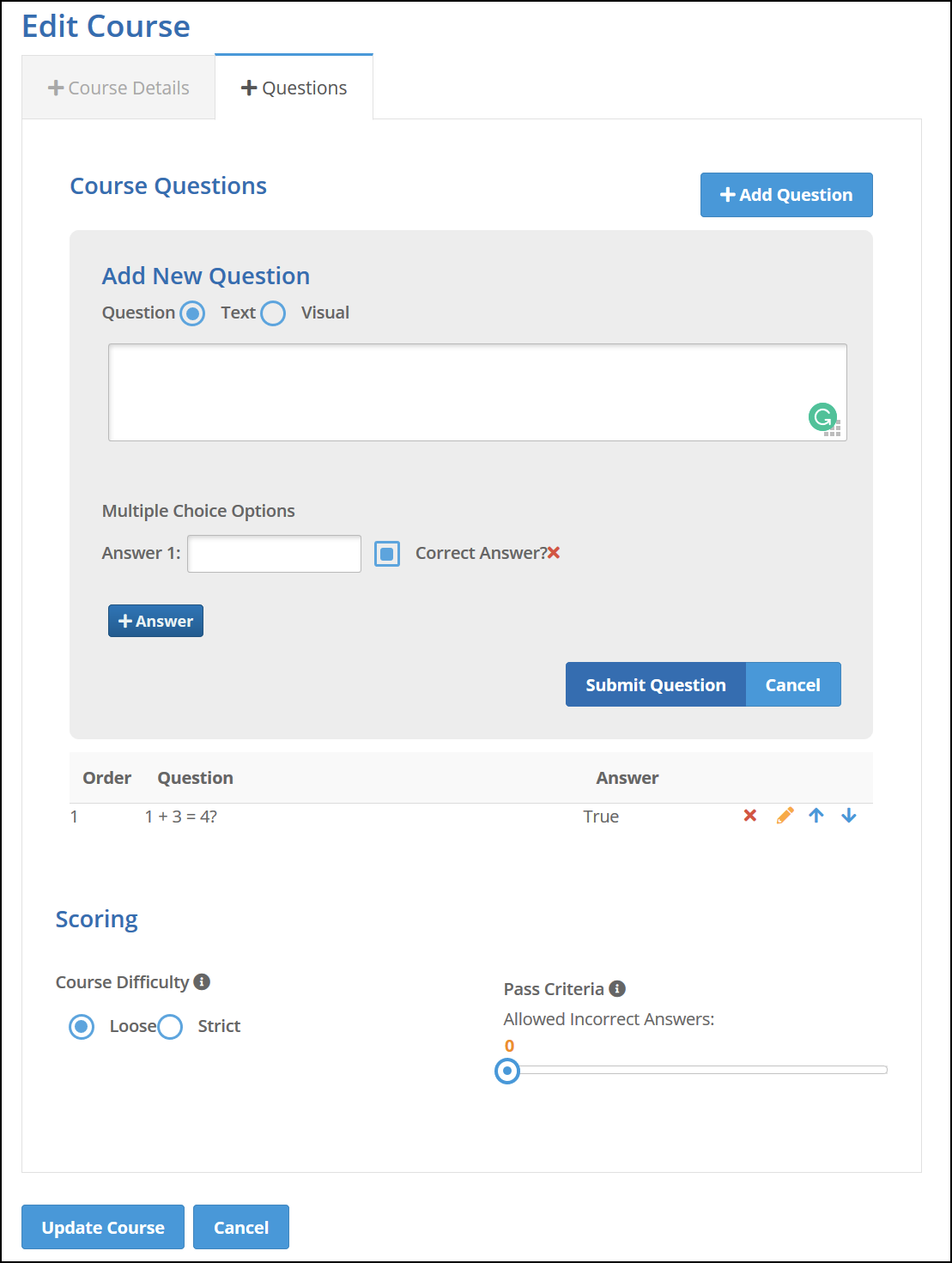Move question 1 down with the arrow icon
Image resolution: width=952 pixels, height=1263 pixels.
pos(849,816)
